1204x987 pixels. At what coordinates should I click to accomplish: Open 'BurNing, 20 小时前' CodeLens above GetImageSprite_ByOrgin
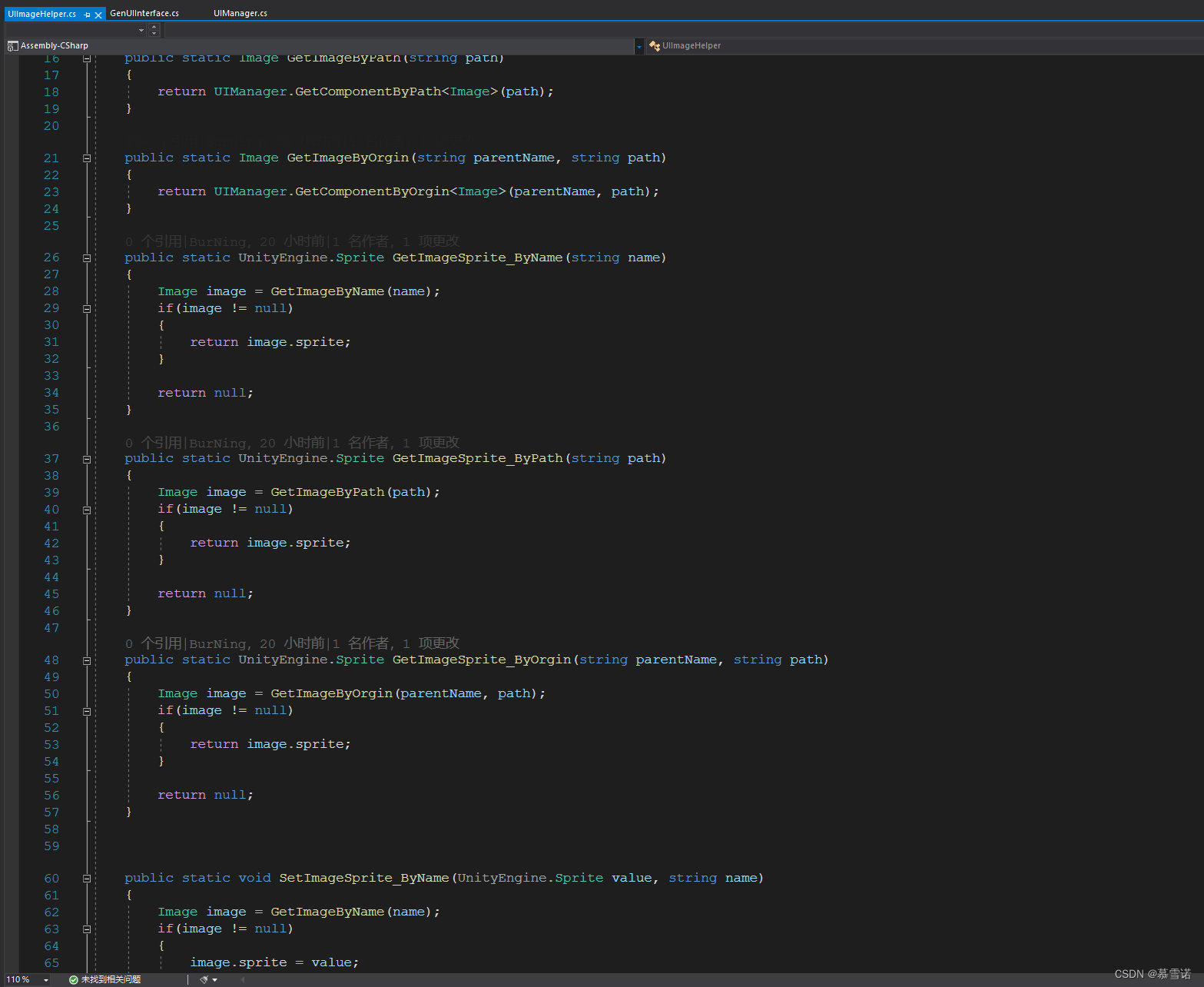click(257, 643)
